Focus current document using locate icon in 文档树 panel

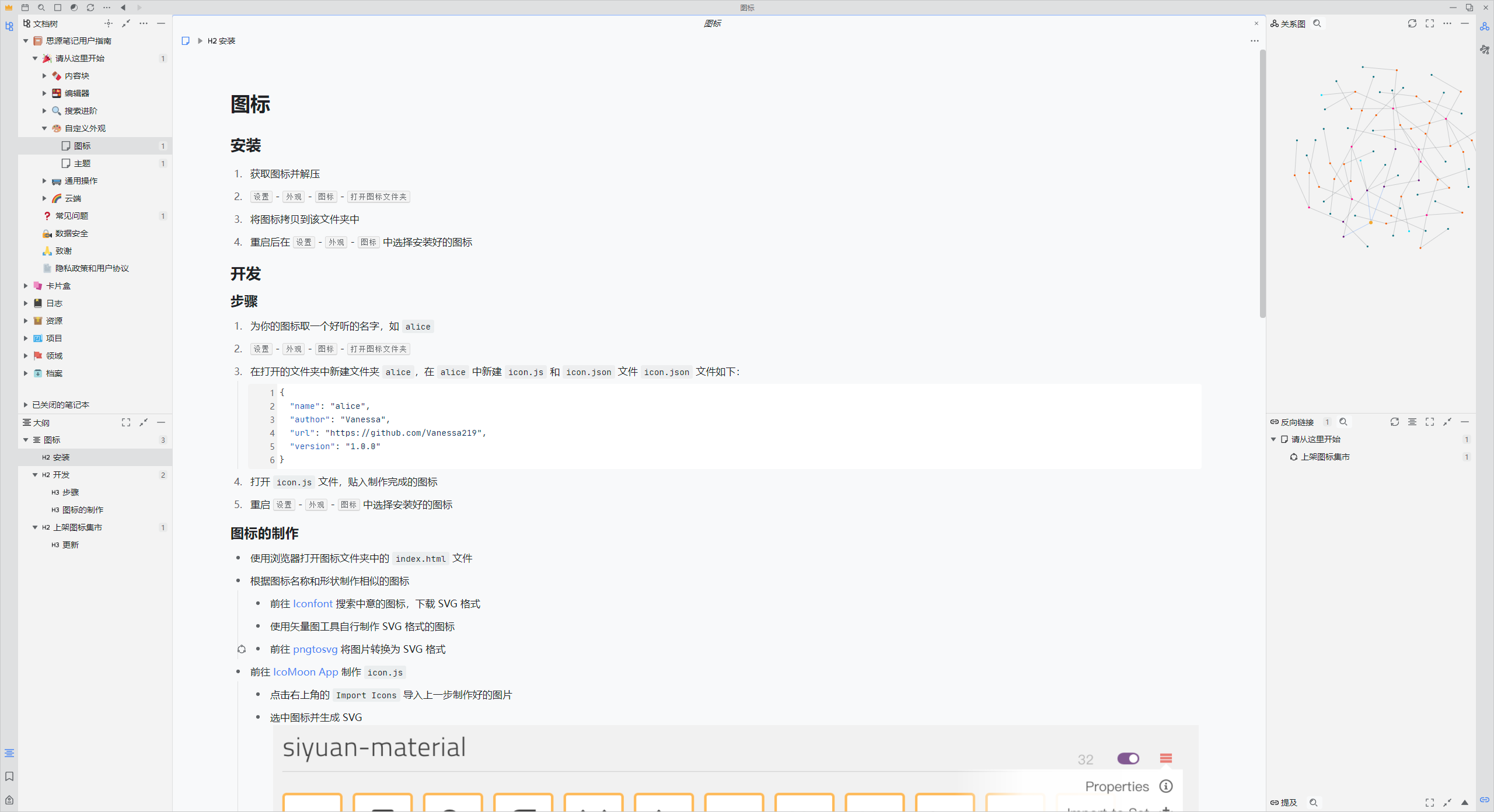click(x=109, y=23)
